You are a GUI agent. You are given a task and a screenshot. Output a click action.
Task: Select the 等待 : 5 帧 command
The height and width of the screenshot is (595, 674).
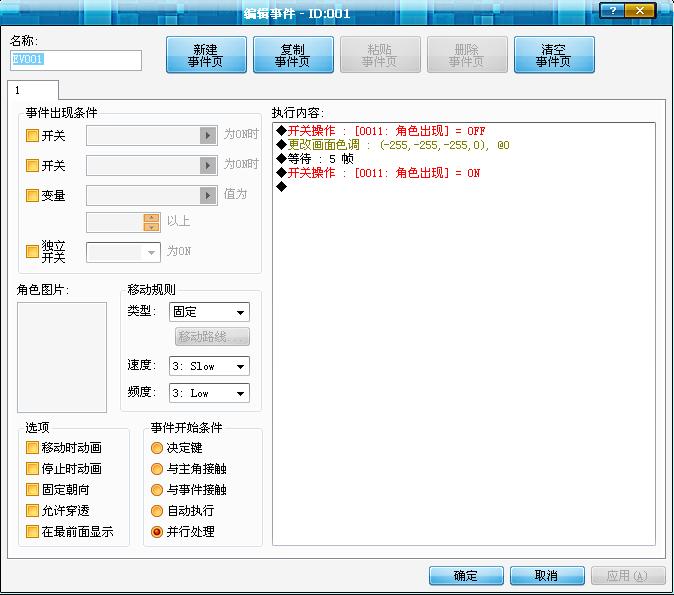pos(315,159)
